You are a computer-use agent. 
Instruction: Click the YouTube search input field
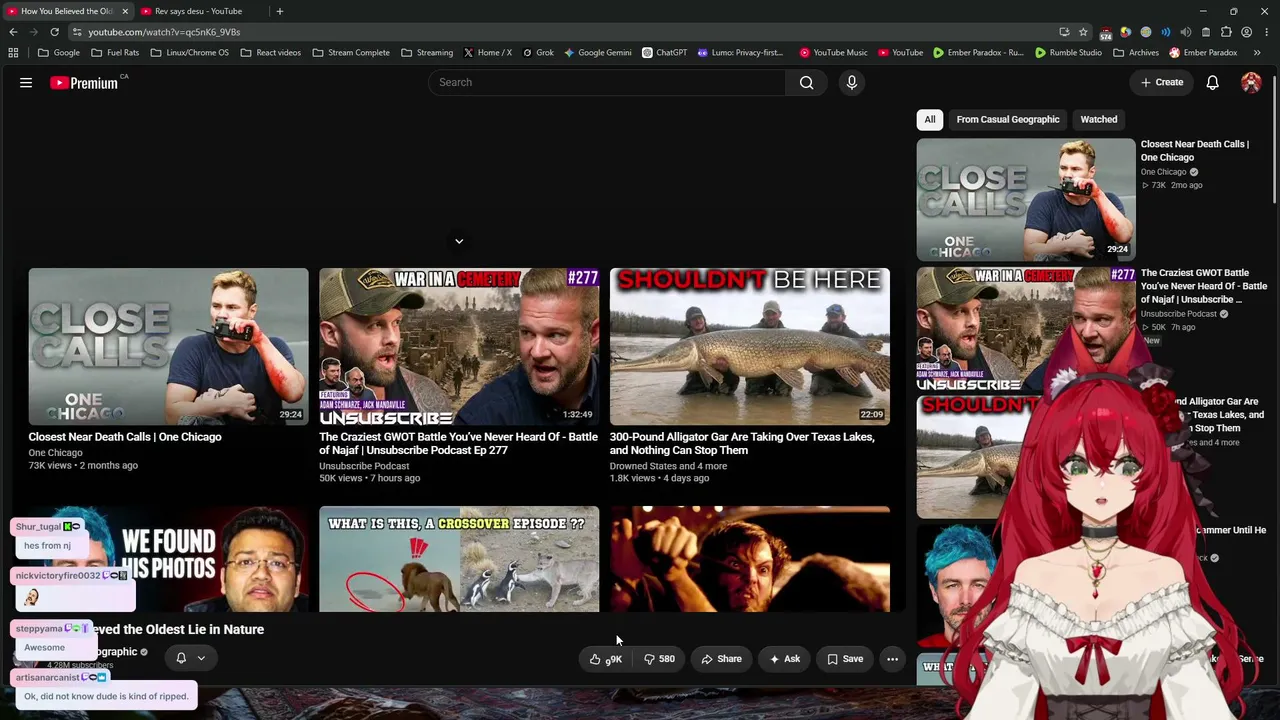point(607,82)
